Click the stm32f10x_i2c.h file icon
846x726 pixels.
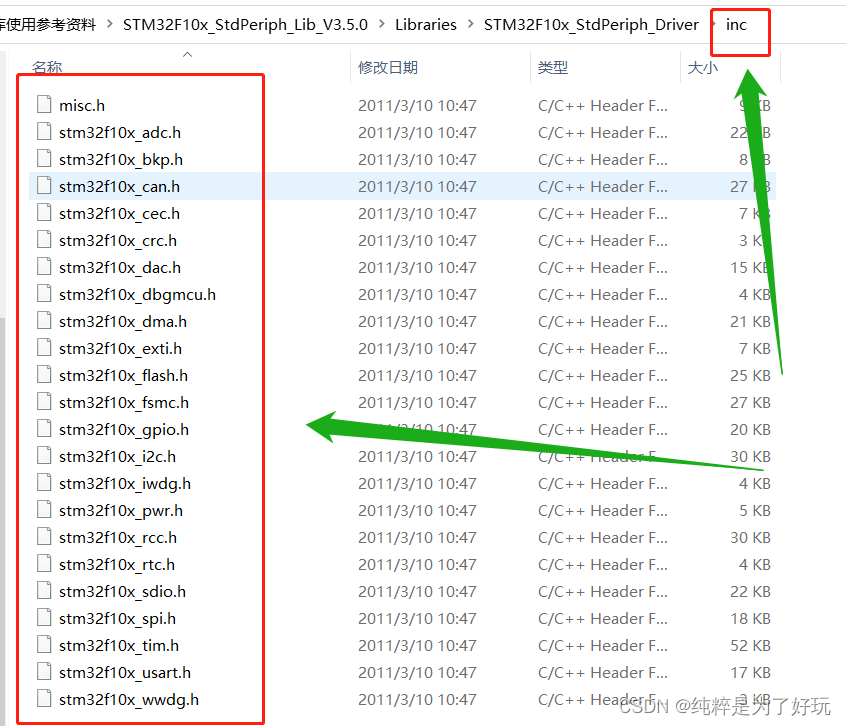click(x=44, y=455)
